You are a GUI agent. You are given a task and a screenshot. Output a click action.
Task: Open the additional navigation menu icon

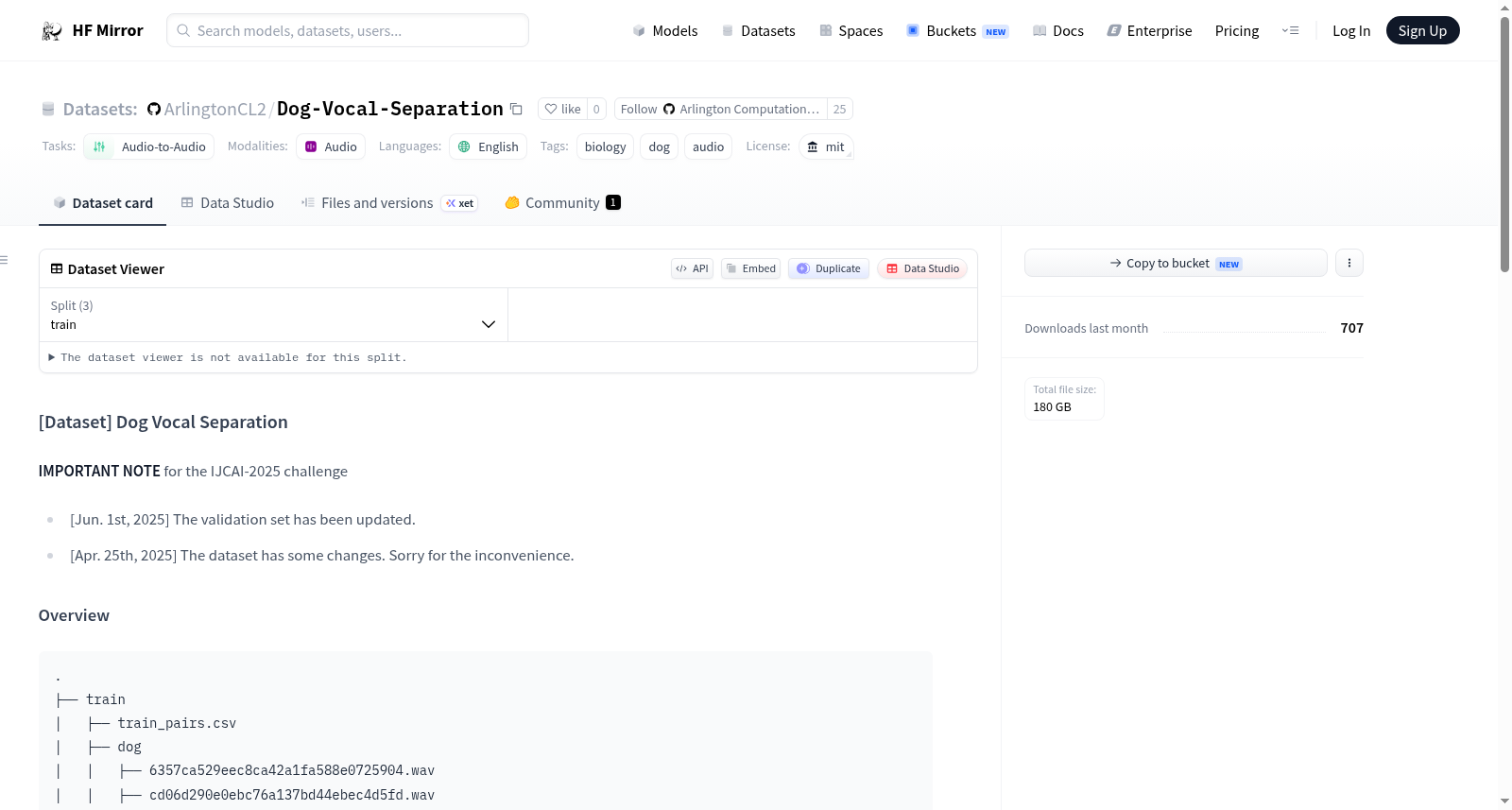point(1290,30)
